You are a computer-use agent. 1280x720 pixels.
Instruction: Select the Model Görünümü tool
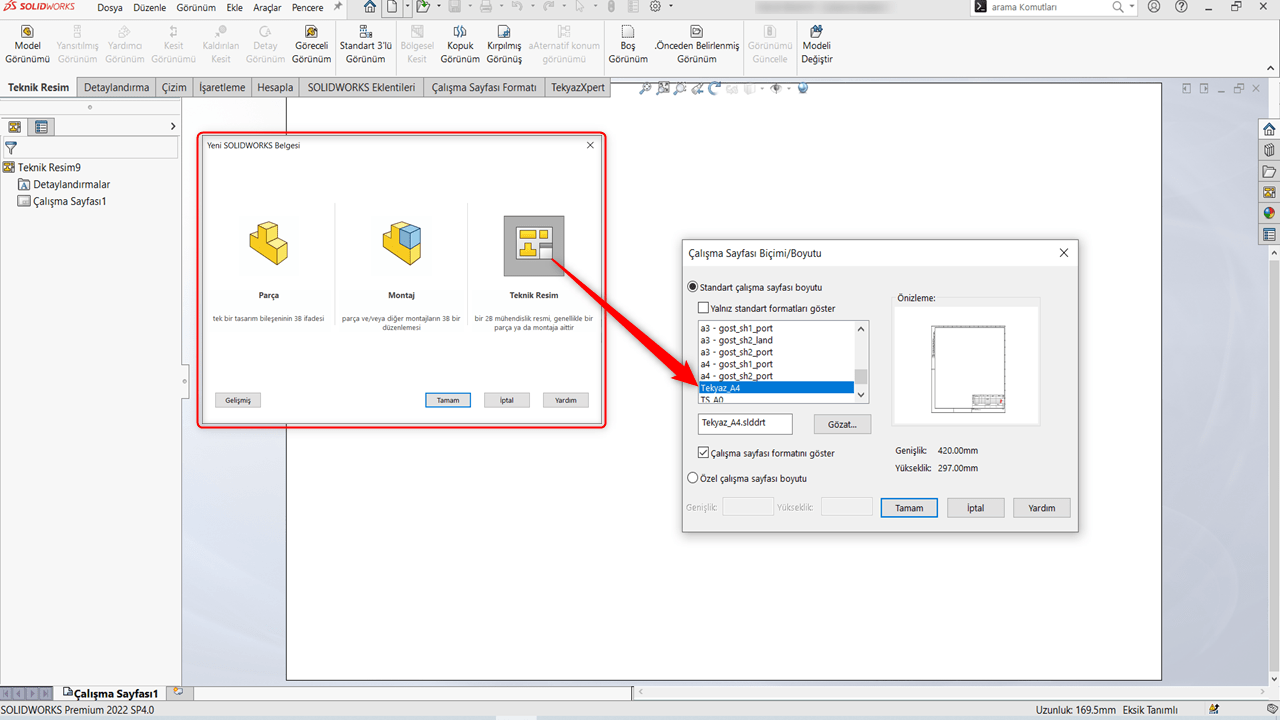(27, 45)
